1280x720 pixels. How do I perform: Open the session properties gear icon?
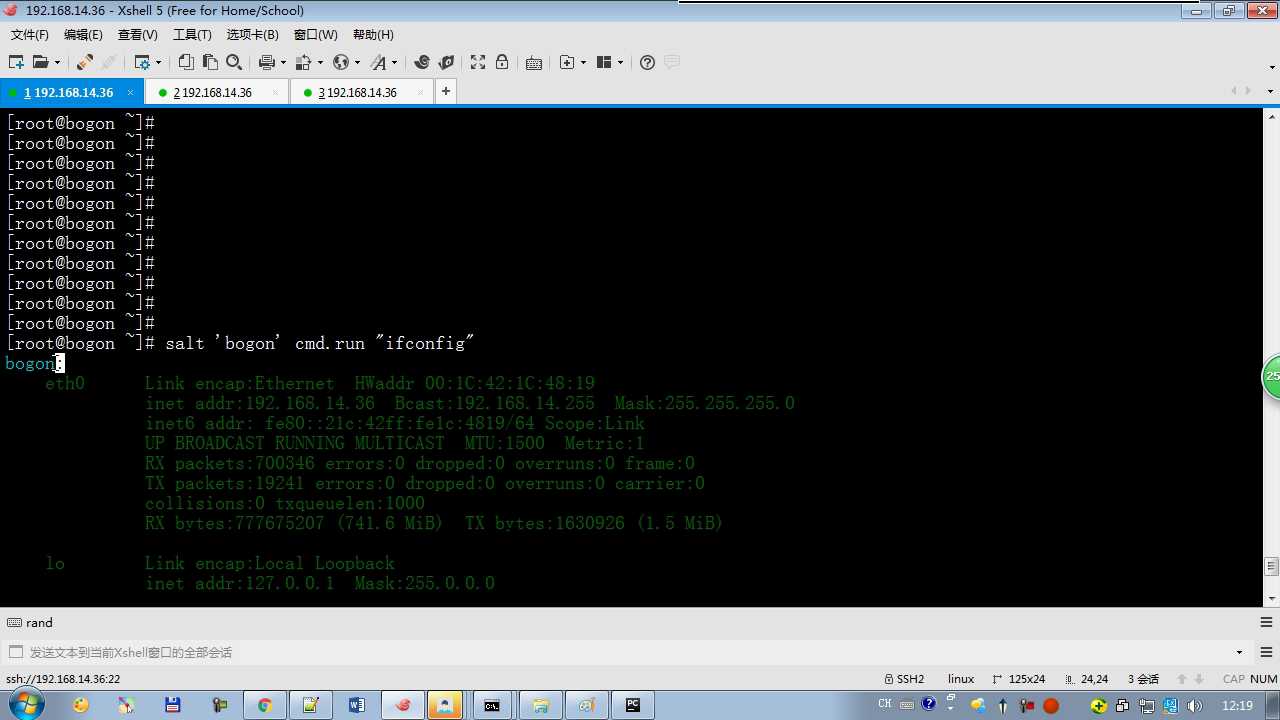(x=141, y=62)
